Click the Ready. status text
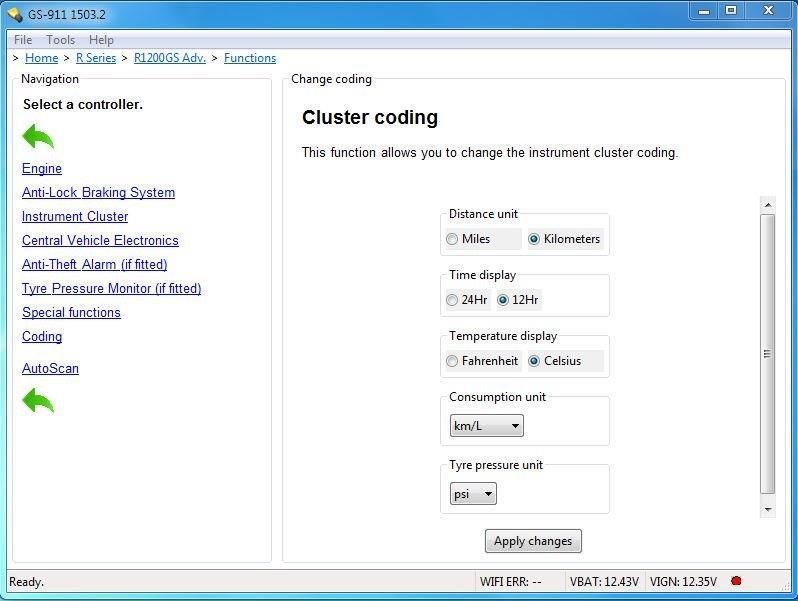 pos(26,582)
